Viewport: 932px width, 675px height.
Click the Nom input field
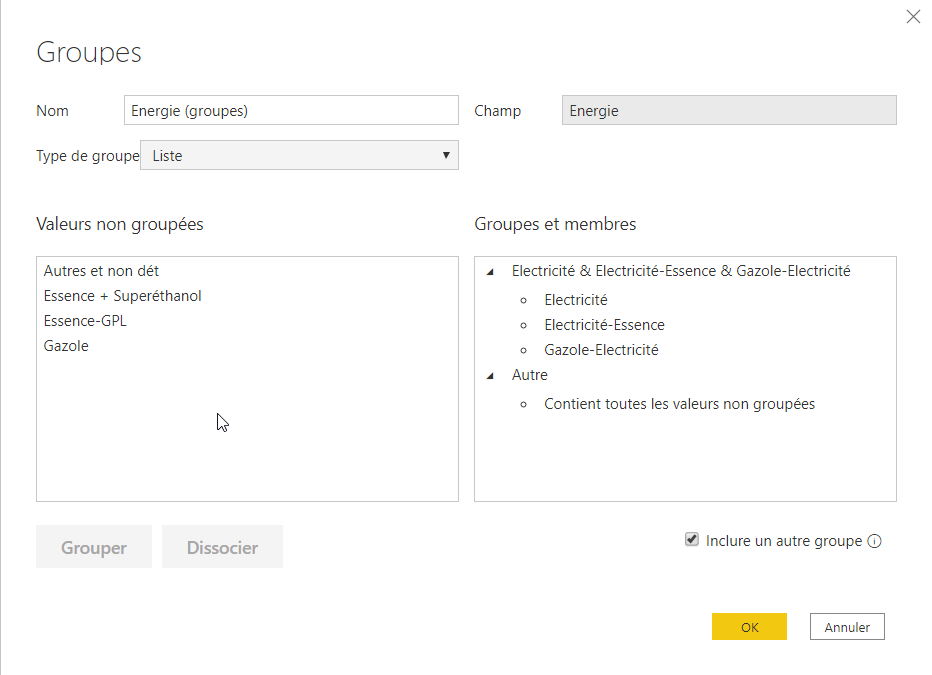[x=290, y=111]
